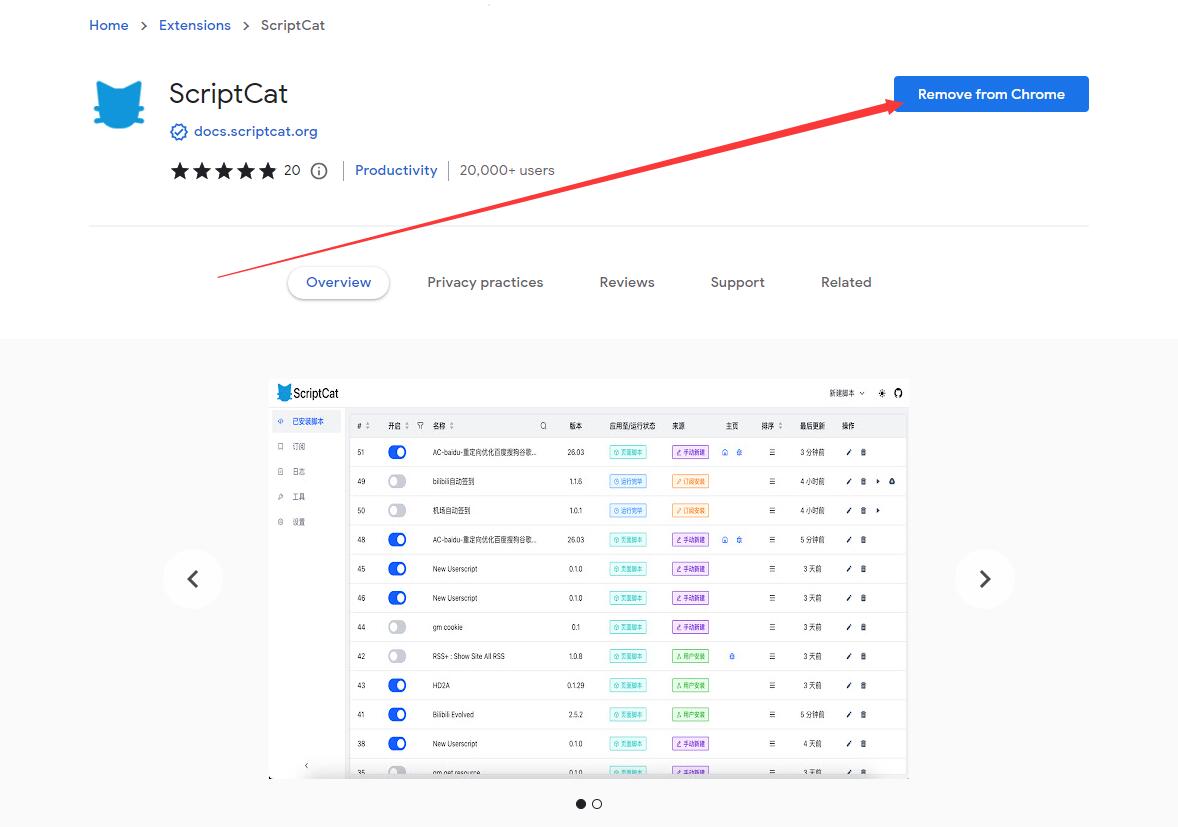Click the theme sun icon in the preview header

pyautogui.click(x=882, y=393)
